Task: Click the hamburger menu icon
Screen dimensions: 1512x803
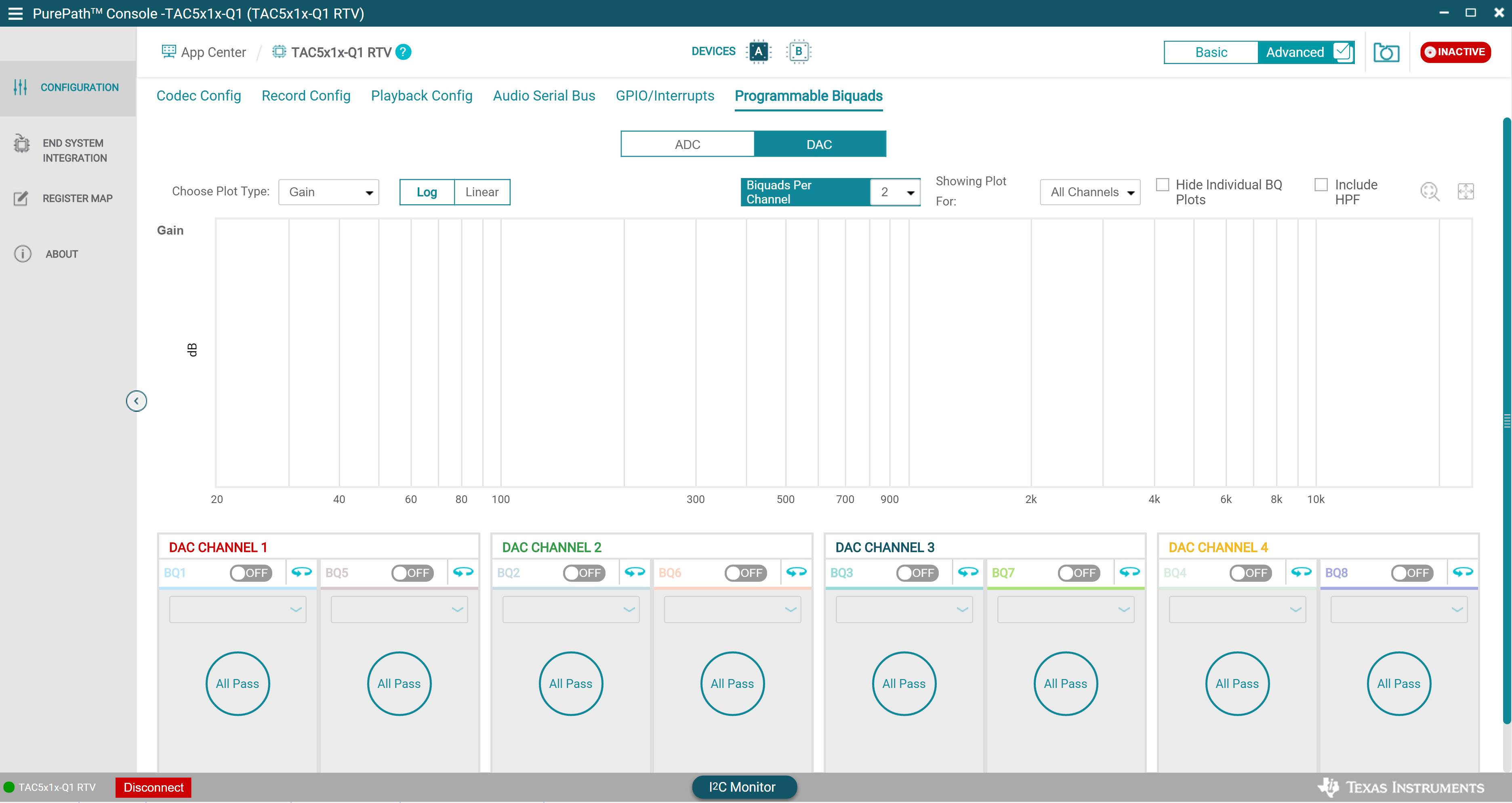Action: pyautogui.click(x=15, y=13)
